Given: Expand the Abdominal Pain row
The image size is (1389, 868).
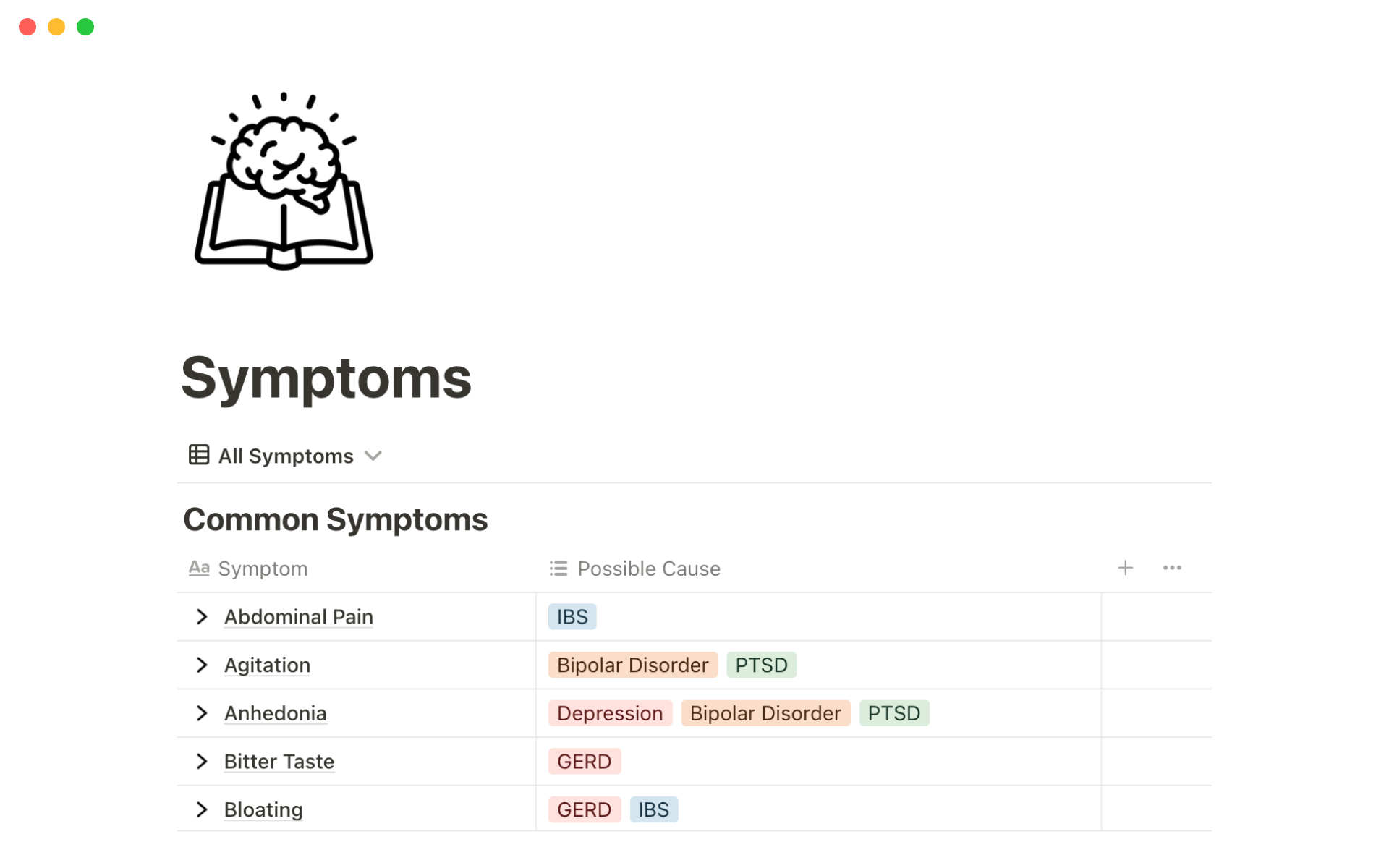Looking at the screenshot, I should coord(202,616).
